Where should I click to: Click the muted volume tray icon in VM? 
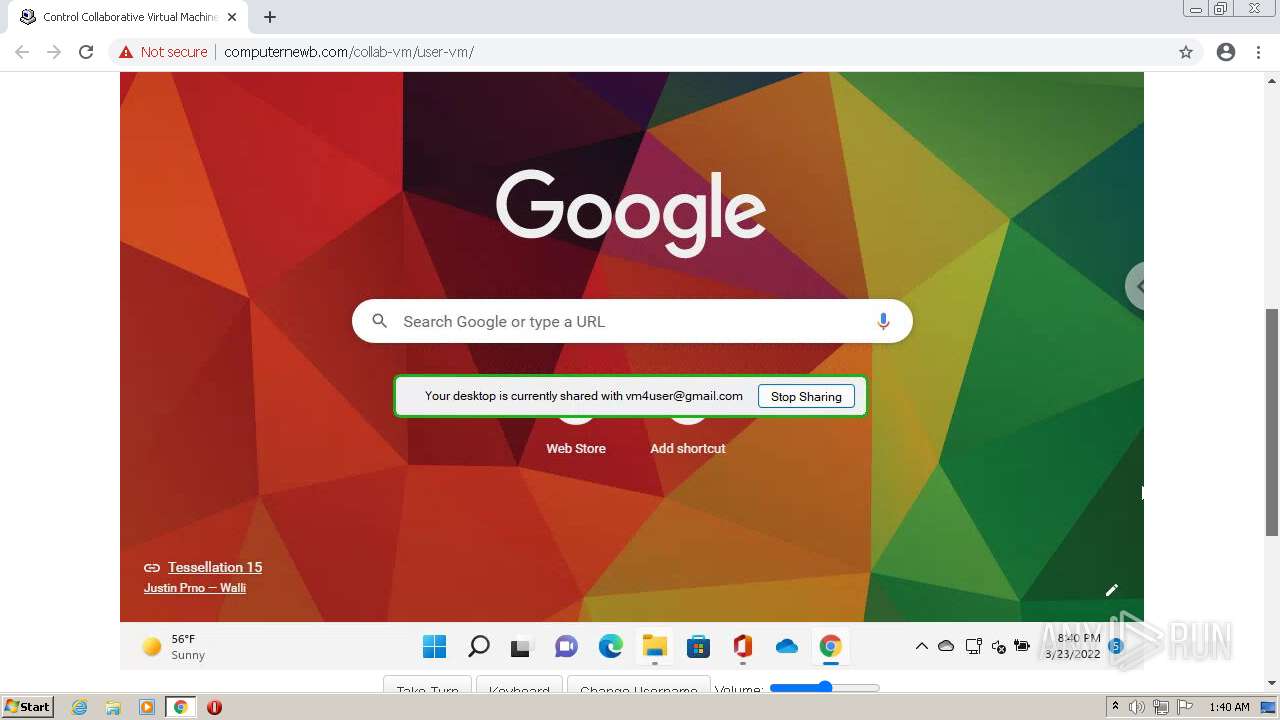pos(998,647)
